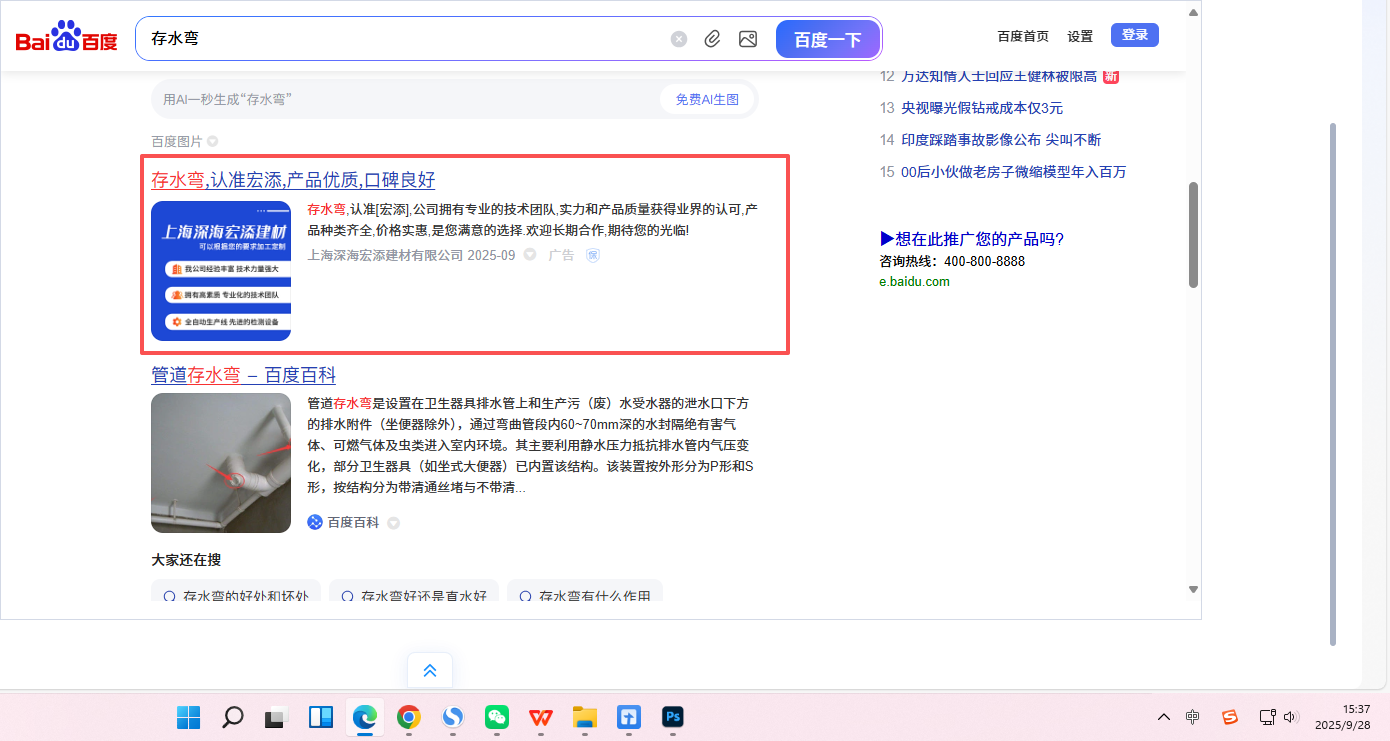Viewport: 1390px width, 741px height.
Task: Open the 管道存水弯 – 百度百科 result link
Action: click(243, 375)
